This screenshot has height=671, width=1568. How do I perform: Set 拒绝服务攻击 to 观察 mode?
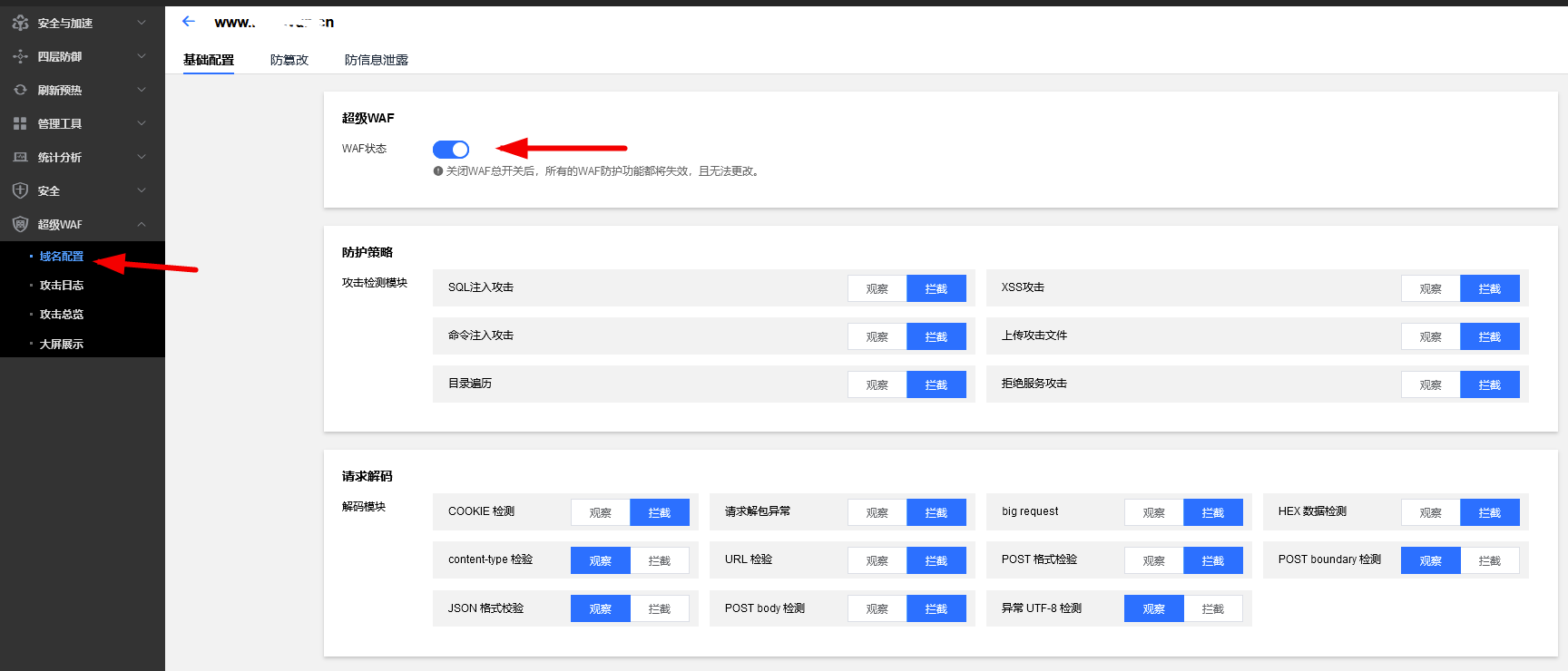1431,384
